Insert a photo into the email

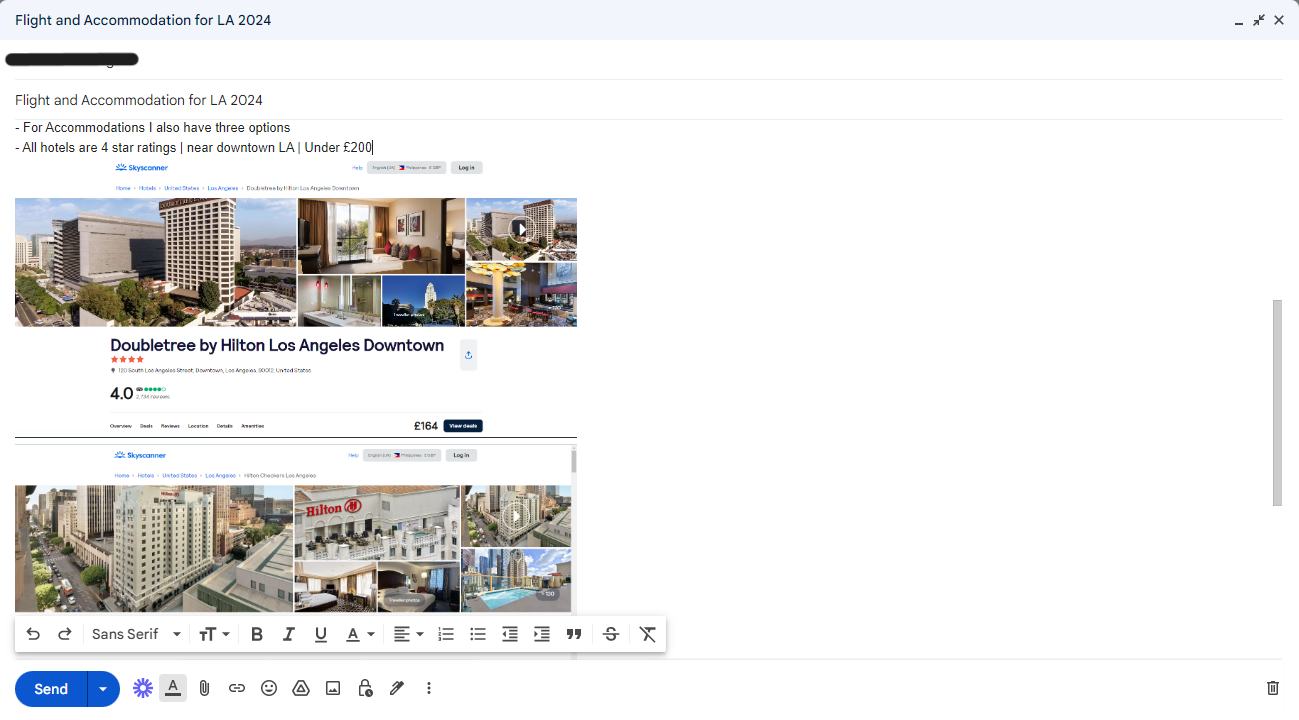[333, 688]
